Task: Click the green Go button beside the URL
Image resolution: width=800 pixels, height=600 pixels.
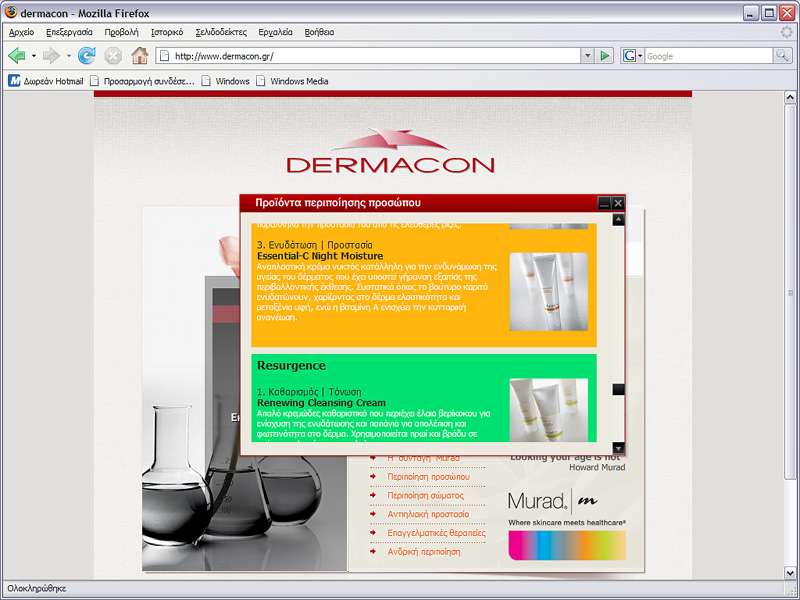Action: [x=605, y=56]
